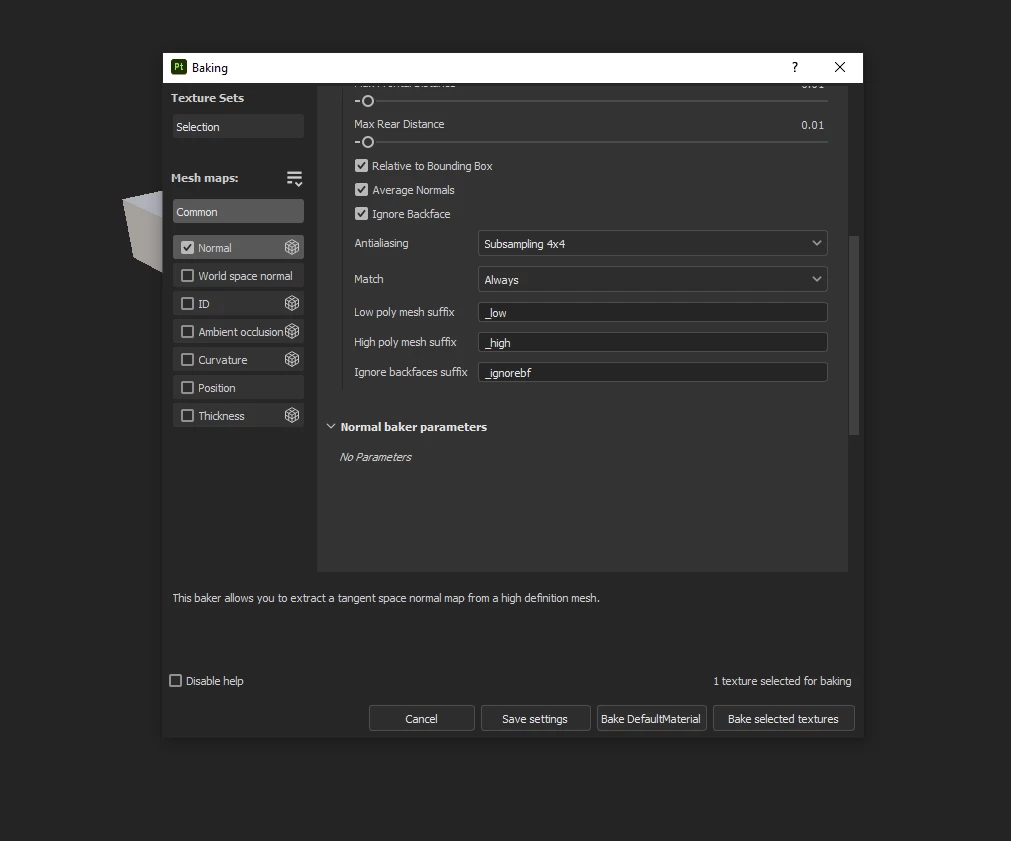Click the Max Rear Distance 0.01 value
The height and width of the screenshot is (841, 1011).
(812, 125)
